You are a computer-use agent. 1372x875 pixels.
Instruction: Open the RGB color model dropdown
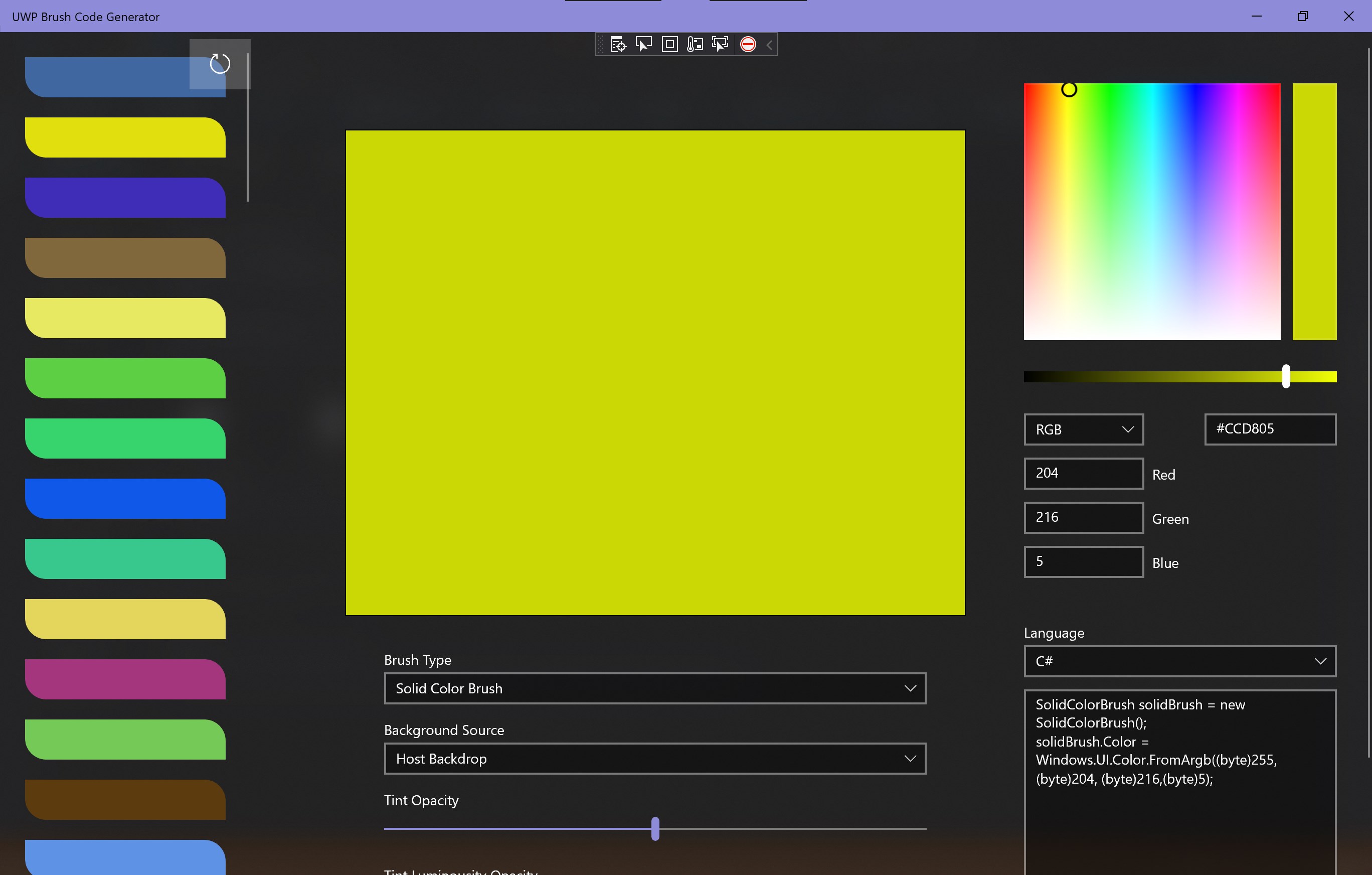point(1083,429)
